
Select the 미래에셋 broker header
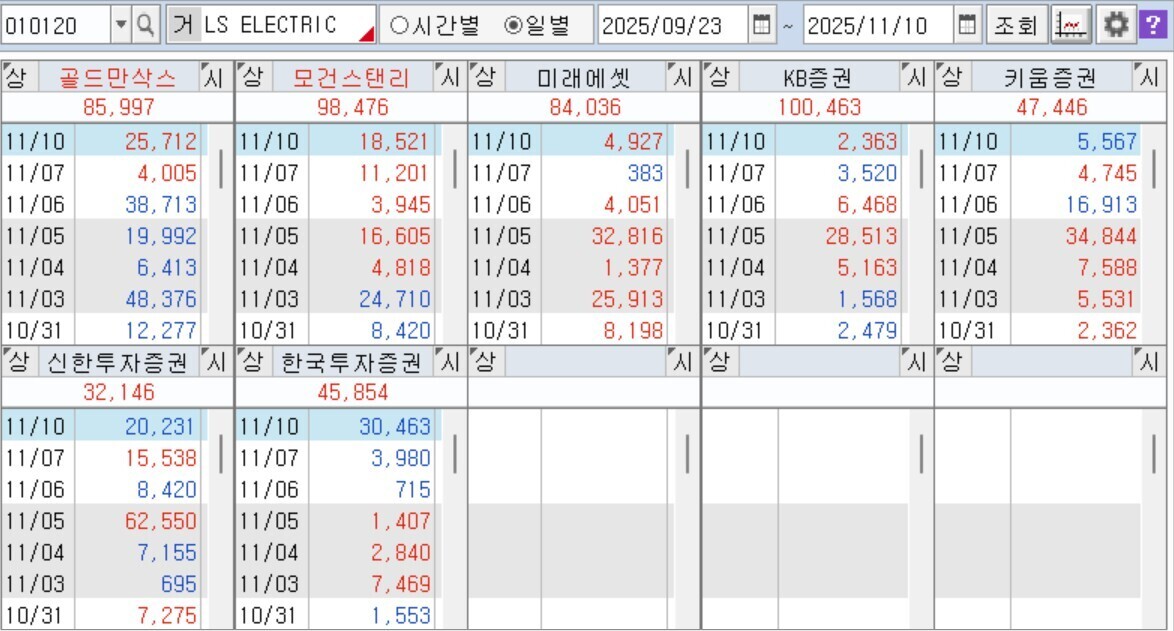coord(585,77)
